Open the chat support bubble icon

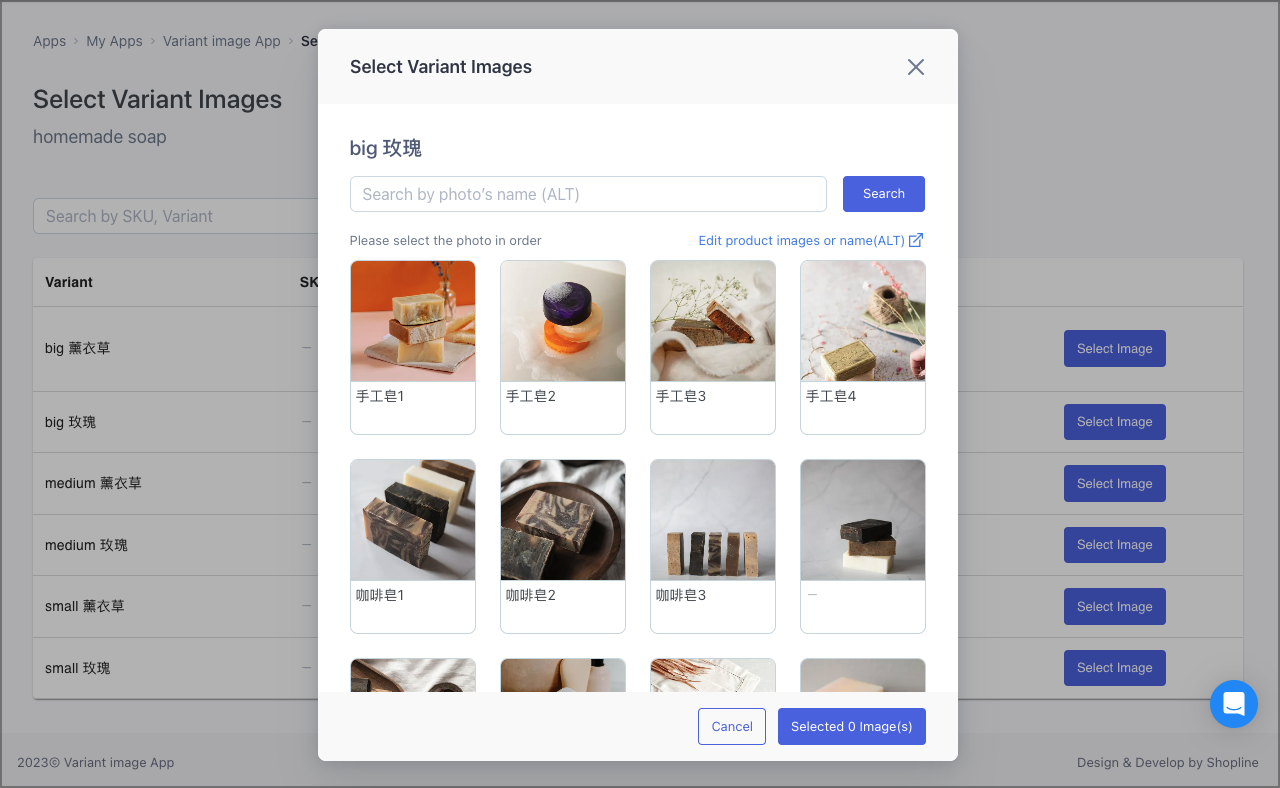[1233, 704]
